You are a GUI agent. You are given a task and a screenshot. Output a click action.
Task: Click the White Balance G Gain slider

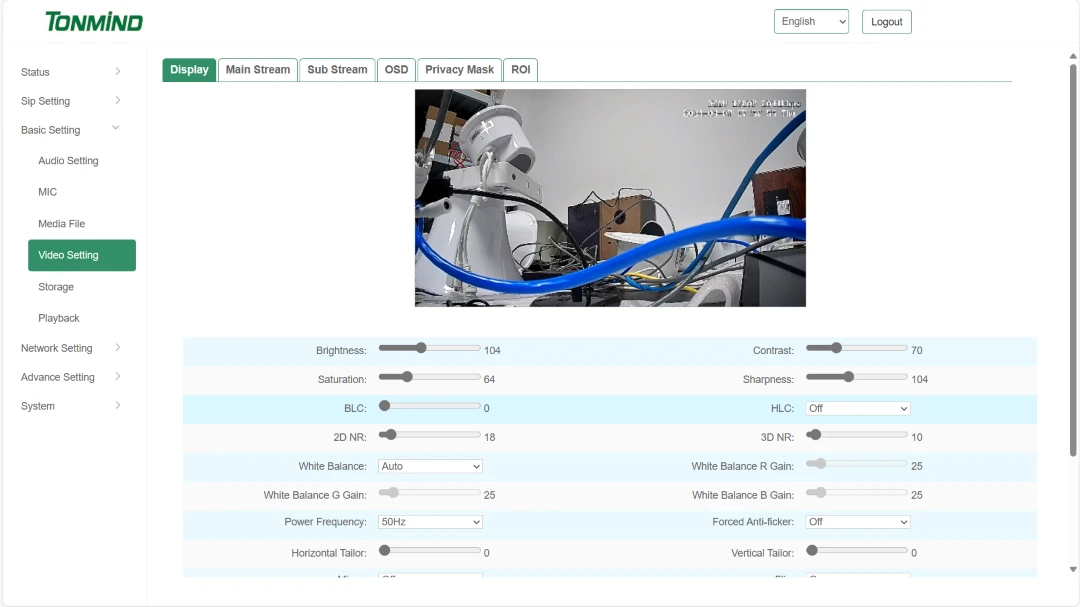pos(429,493)
